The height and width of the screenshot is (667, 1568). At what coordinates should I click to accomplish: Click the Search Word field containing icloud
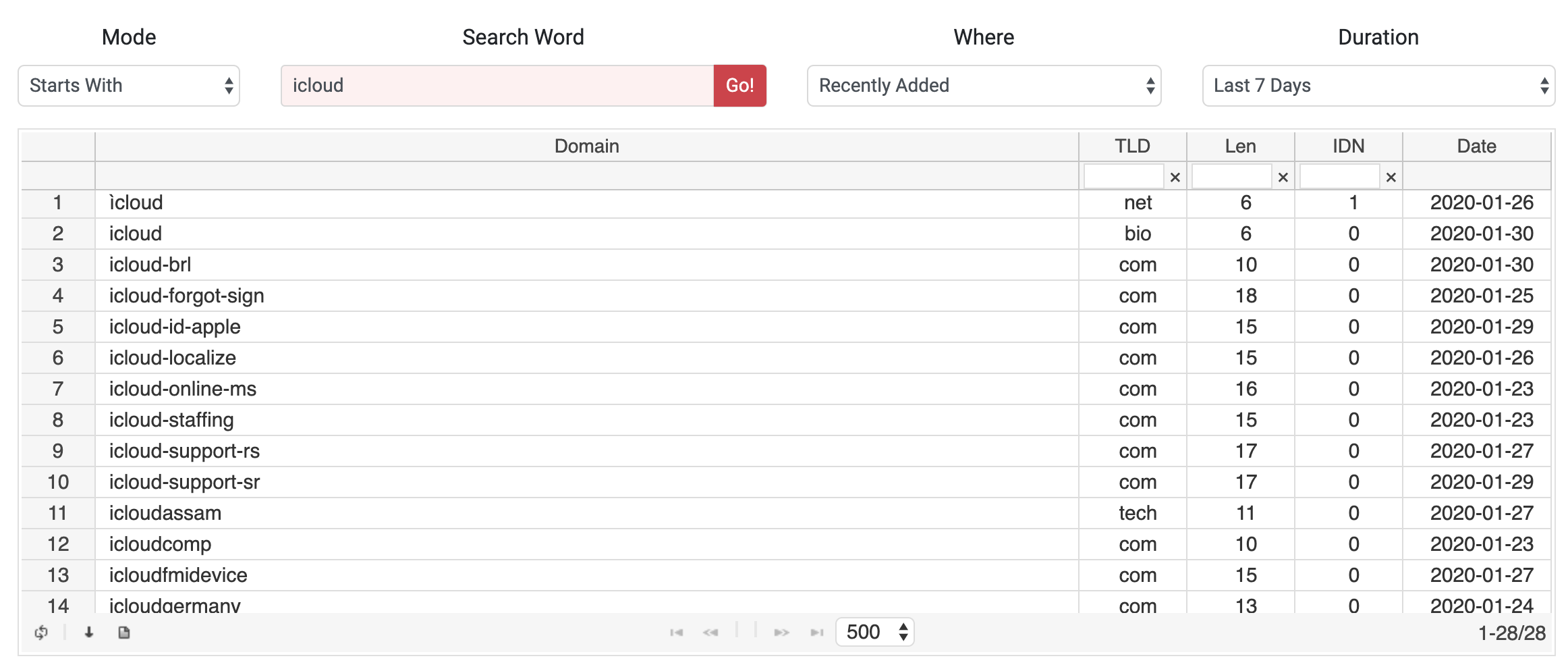point(497,86)
